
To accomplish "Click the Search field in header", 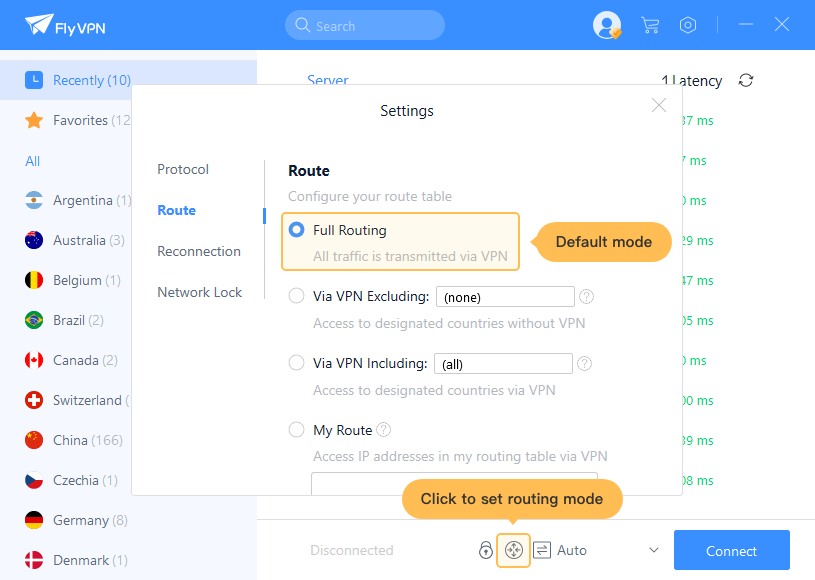I will (365, 26).
